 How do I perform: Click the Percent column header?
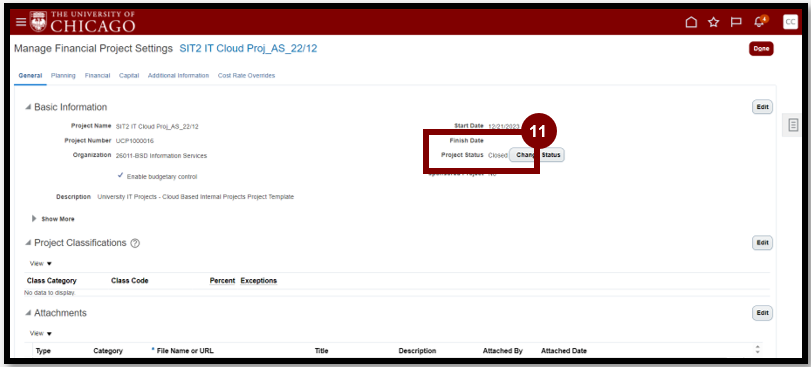[x=222, y=281]
